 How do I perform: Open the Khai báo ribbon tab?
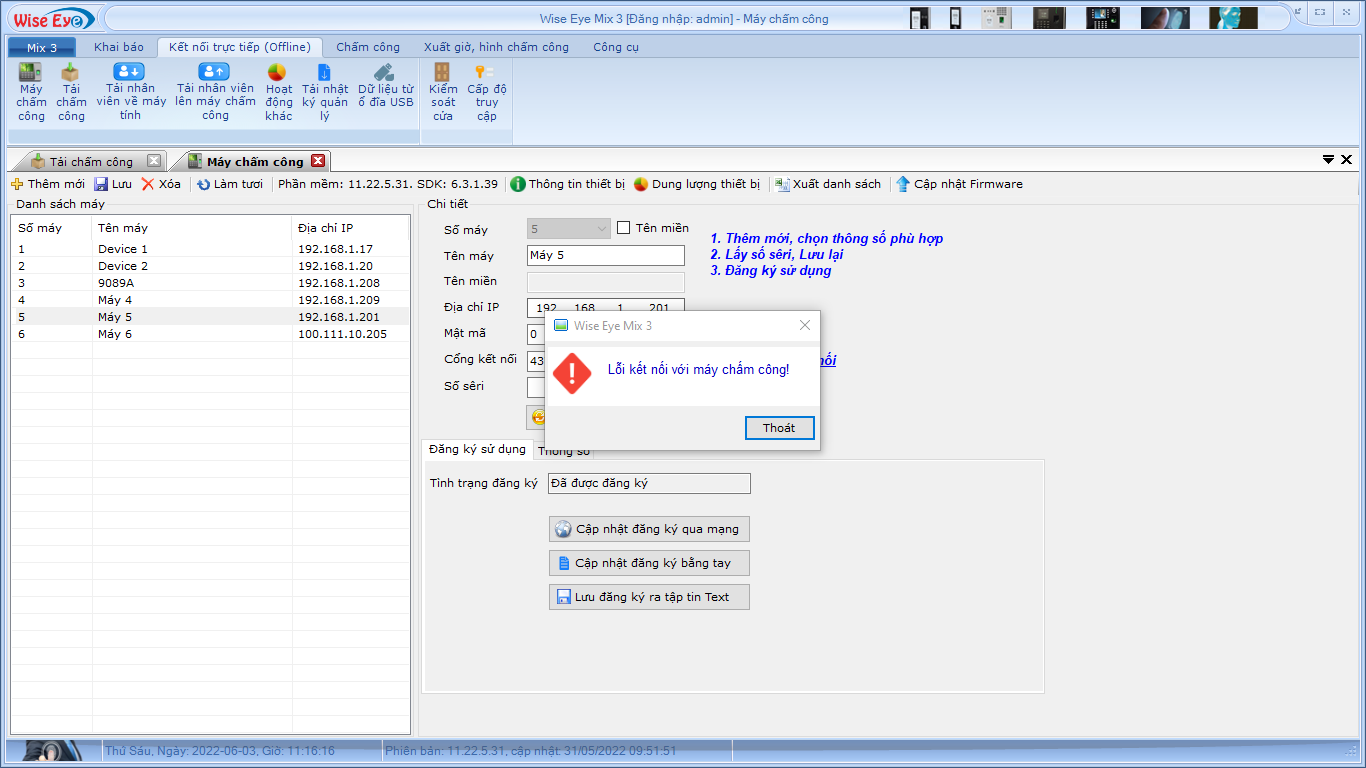(x=119, y=47)
